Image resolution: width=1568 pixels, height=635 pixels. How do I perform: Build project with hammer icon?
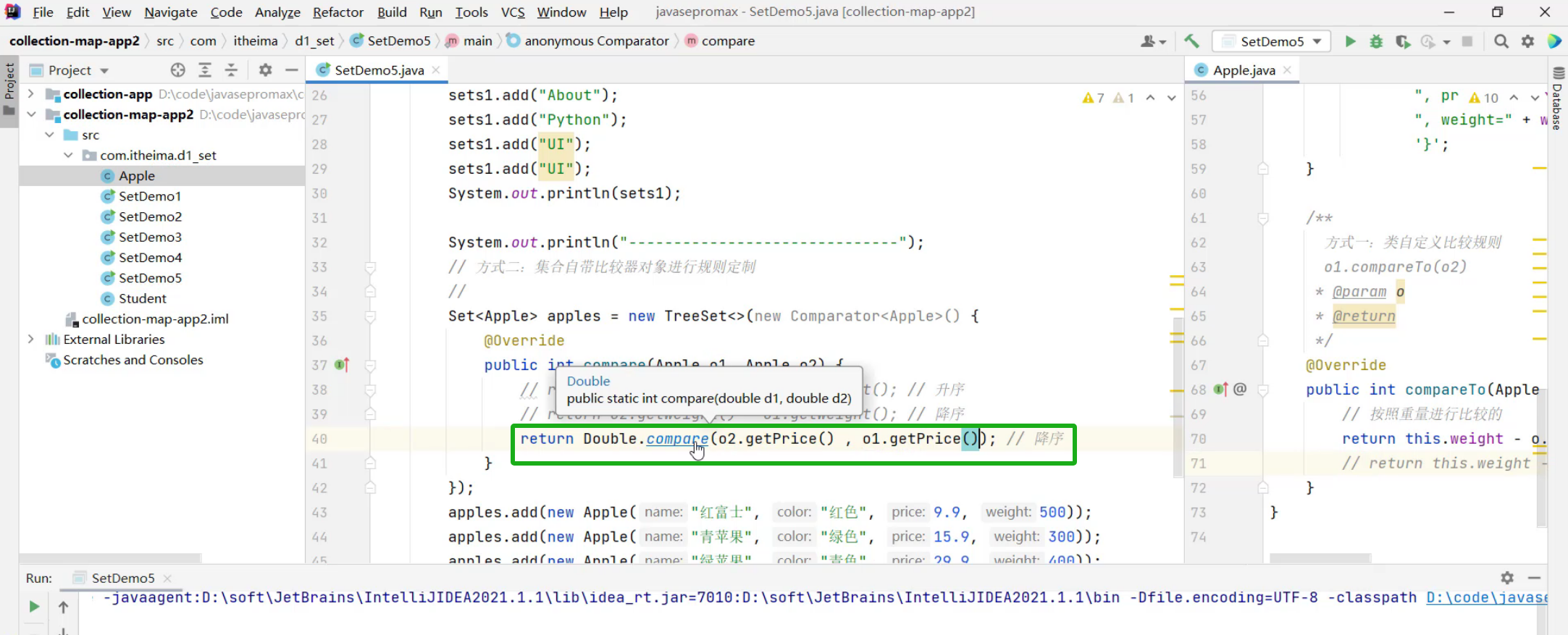click(1191, 41)
